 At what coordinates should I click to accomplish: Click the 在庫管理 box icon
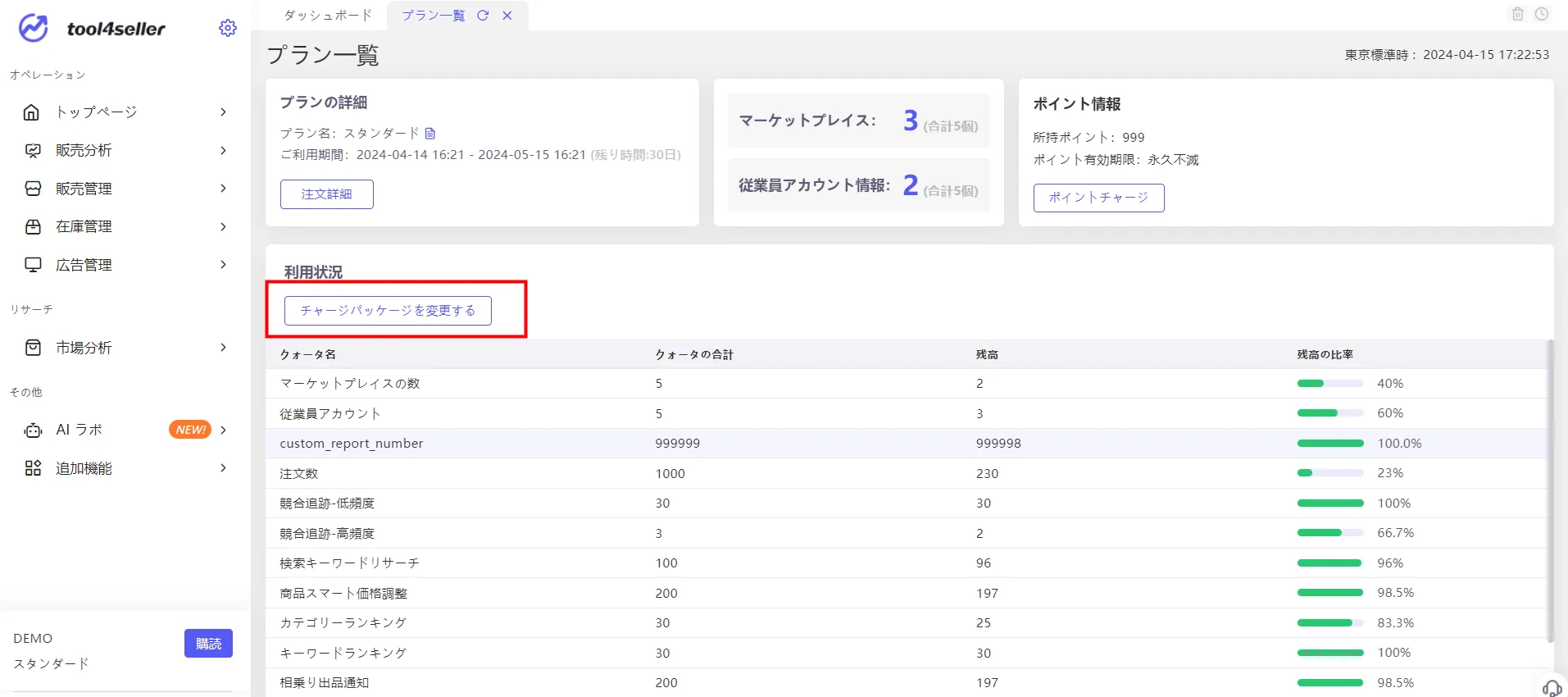(33, 227)
